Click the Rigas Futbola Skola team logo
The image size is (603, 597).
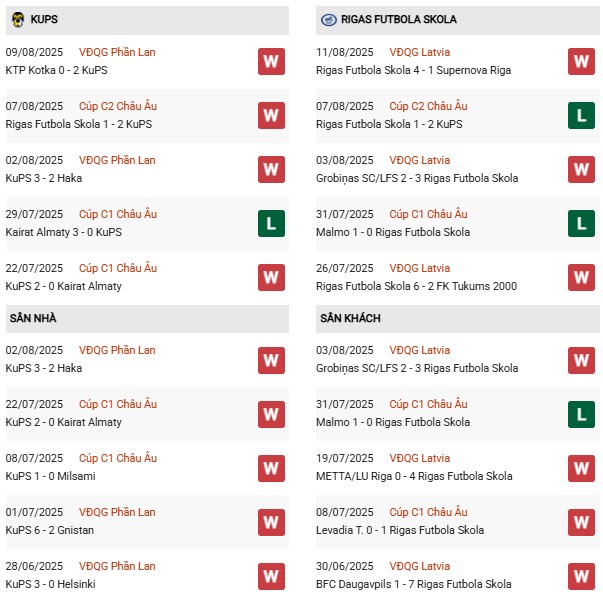(x=328, y=19)
